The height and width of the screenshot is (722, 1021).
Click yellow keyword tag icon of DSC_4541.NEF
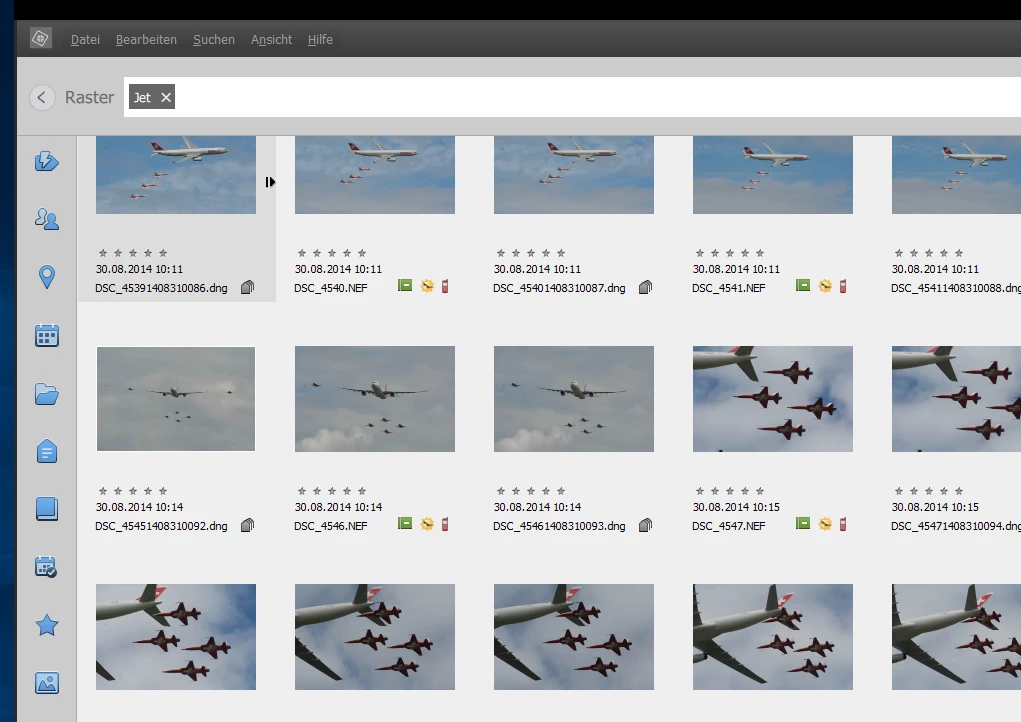click(x=825, y=286)
